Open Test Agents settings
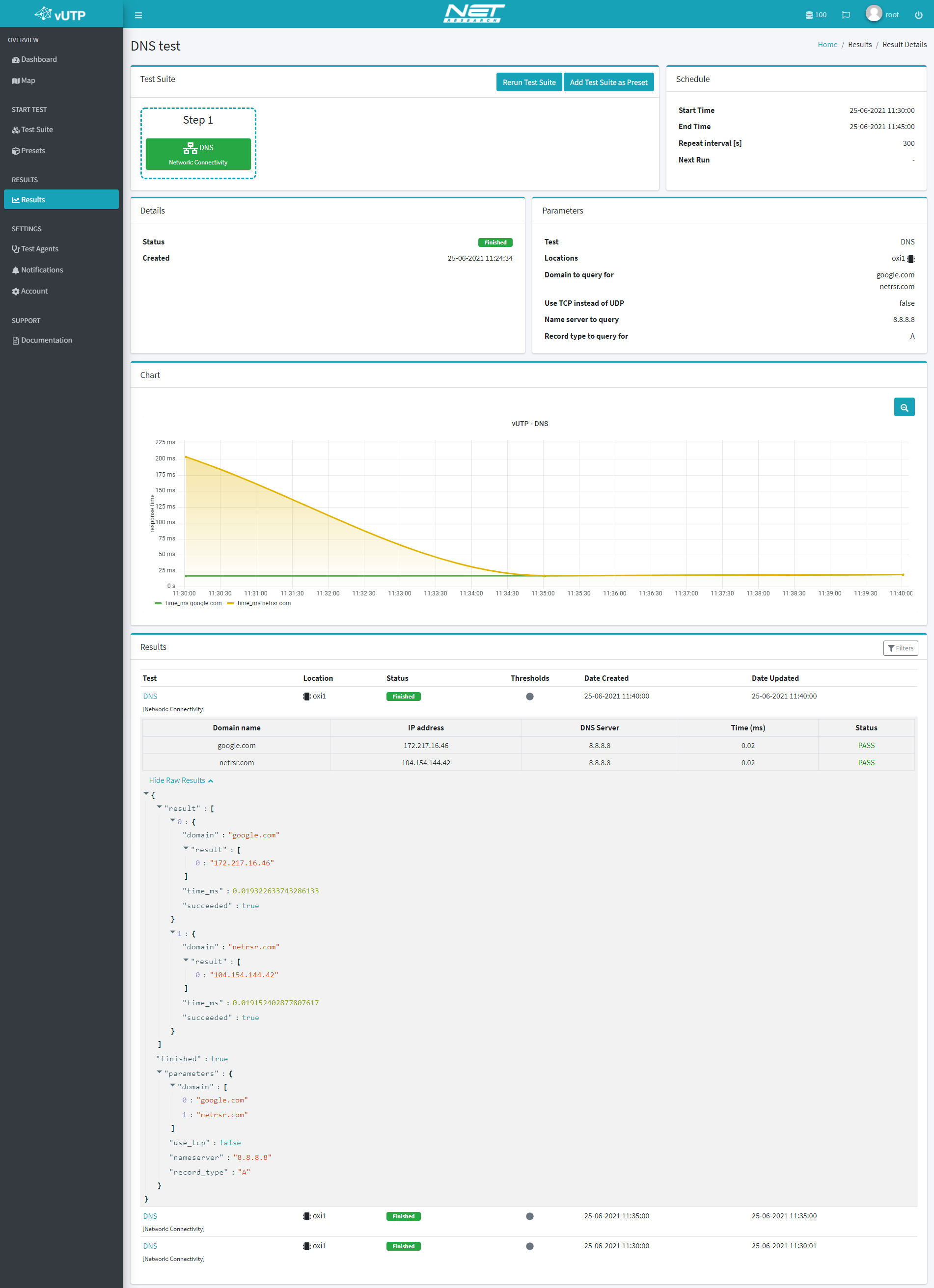Image resolution: width=934 pixels, height=1288 pixels. pyautogui.click(x=61, y=249)
